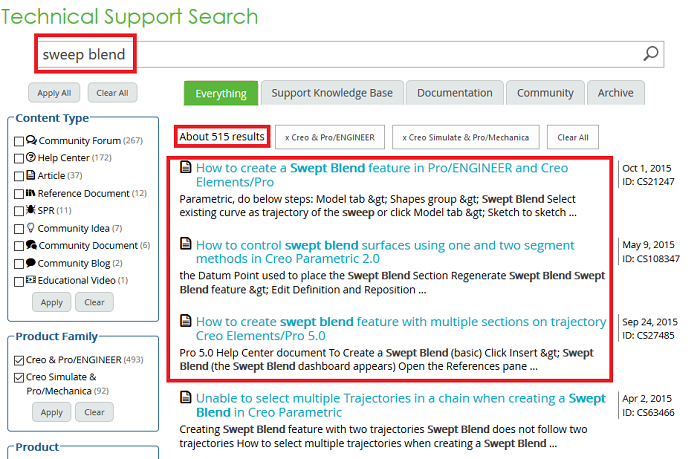The image size is (700, 459).
Task: Click the 'ID: CS63466' text
Action: pos(648,412)
